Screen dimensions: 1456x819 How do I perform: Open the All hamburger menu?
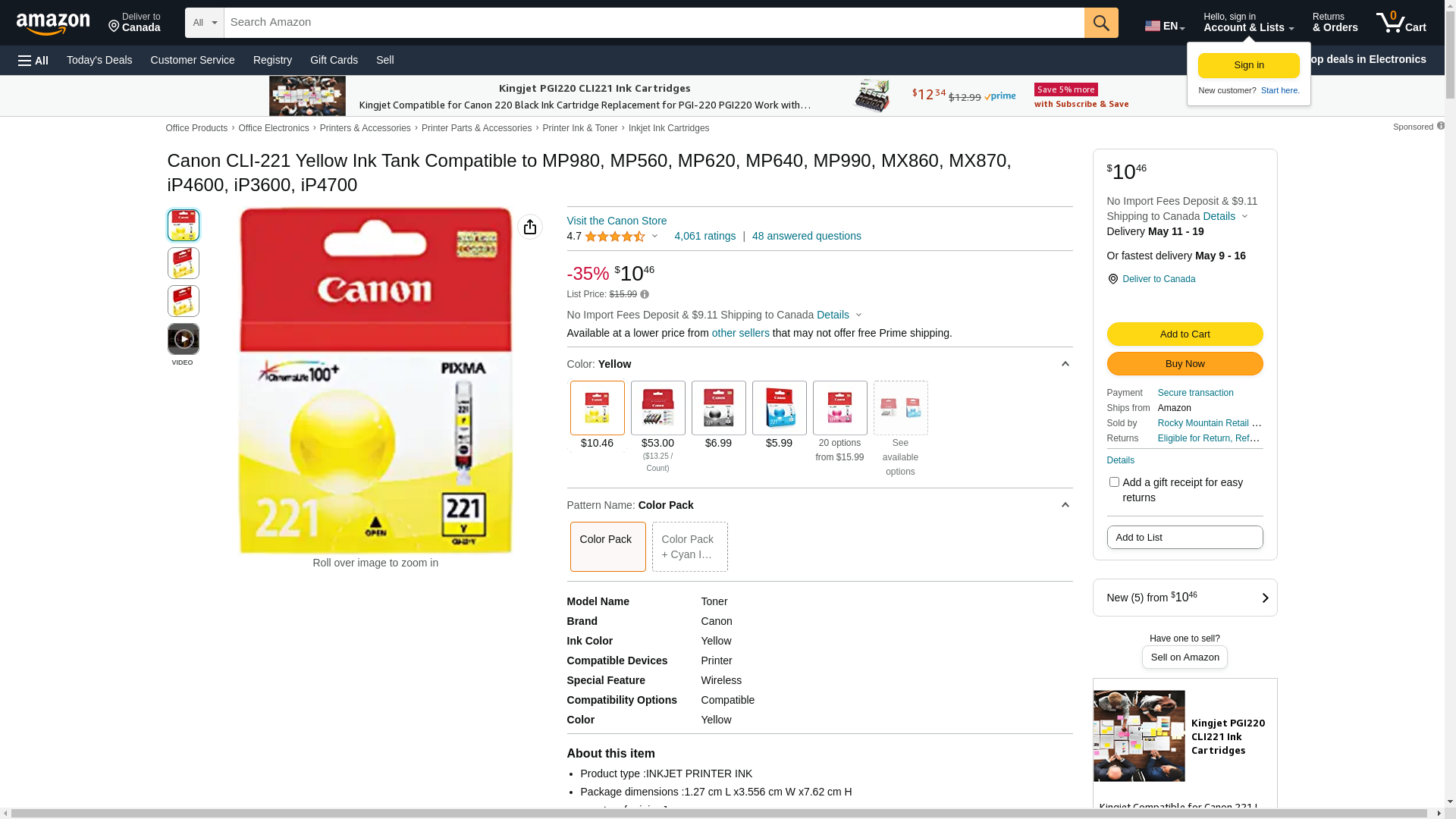(33, 60)
